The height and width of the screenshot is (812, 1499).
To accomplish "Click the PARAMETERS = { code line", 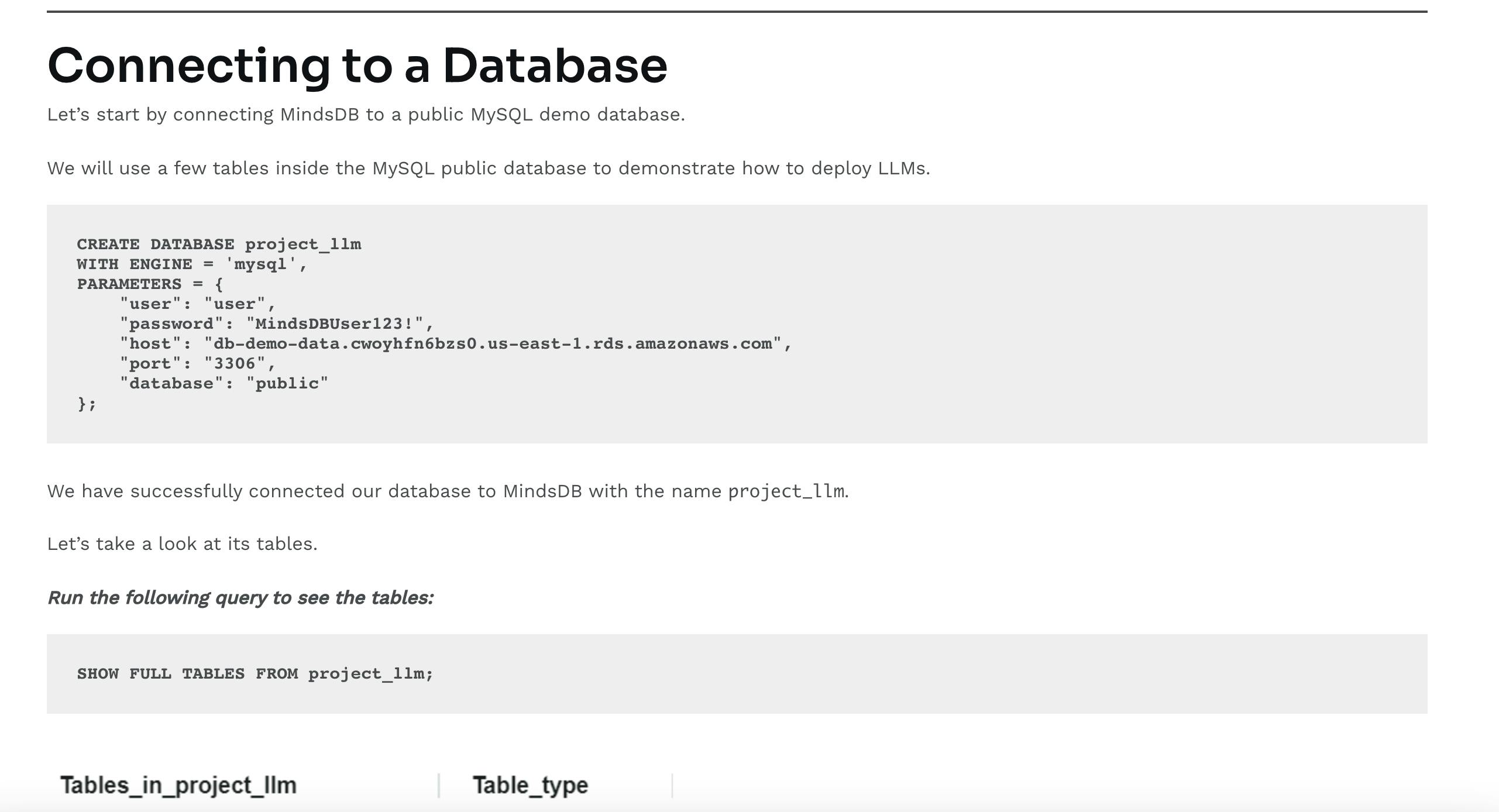I will pos(150,284).
